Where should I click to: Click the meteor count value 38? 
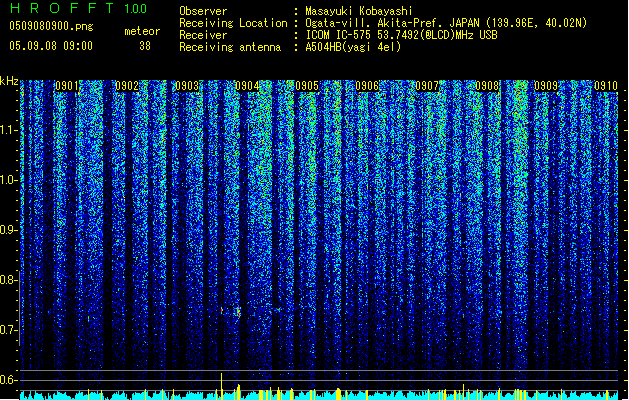pyautogui.click(x=145, y=46)
